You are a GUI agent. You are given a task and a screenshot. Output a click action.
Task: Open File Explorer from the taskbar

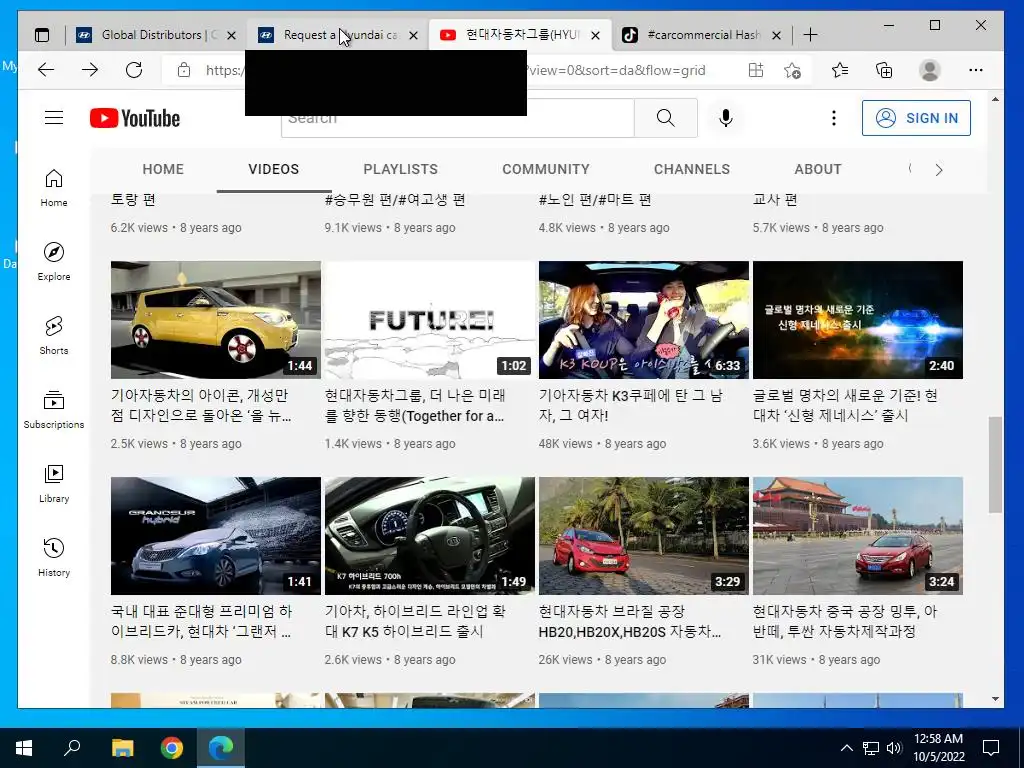tap(122, 748)
